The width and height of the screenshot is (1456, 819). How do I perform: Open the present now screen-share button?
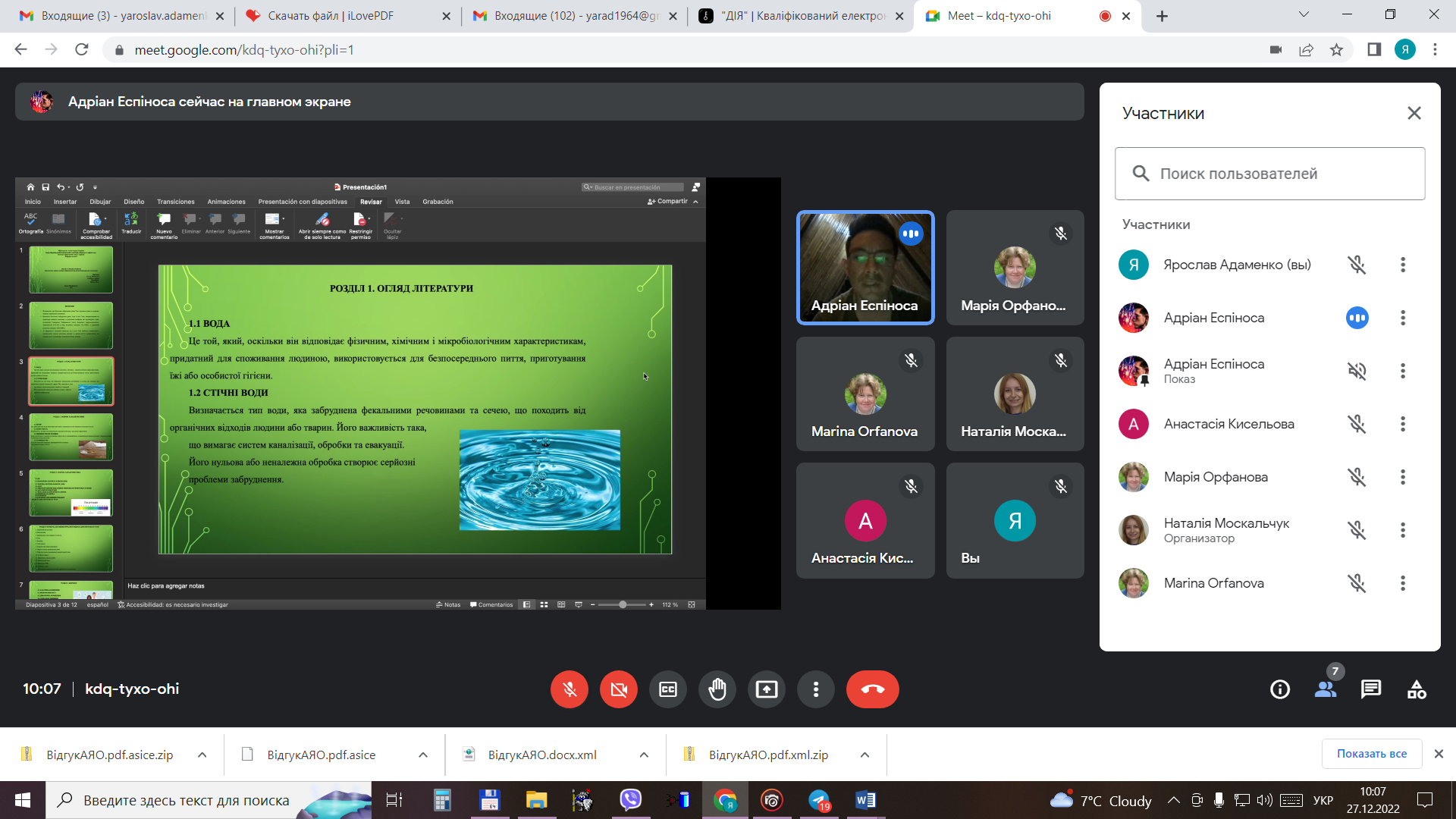(766, 689)
